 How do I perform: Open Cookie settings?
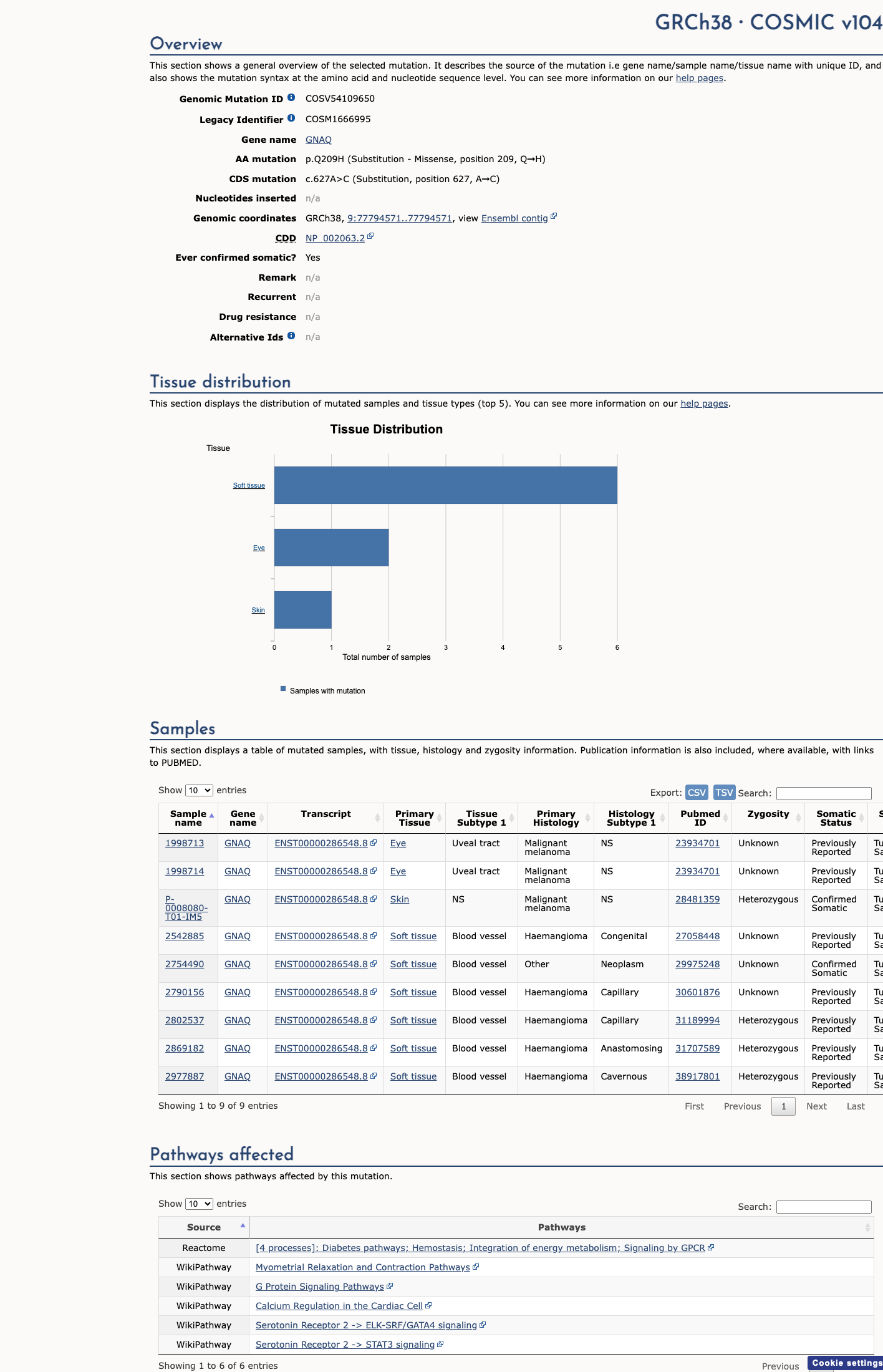click(x=846, y=1363)
